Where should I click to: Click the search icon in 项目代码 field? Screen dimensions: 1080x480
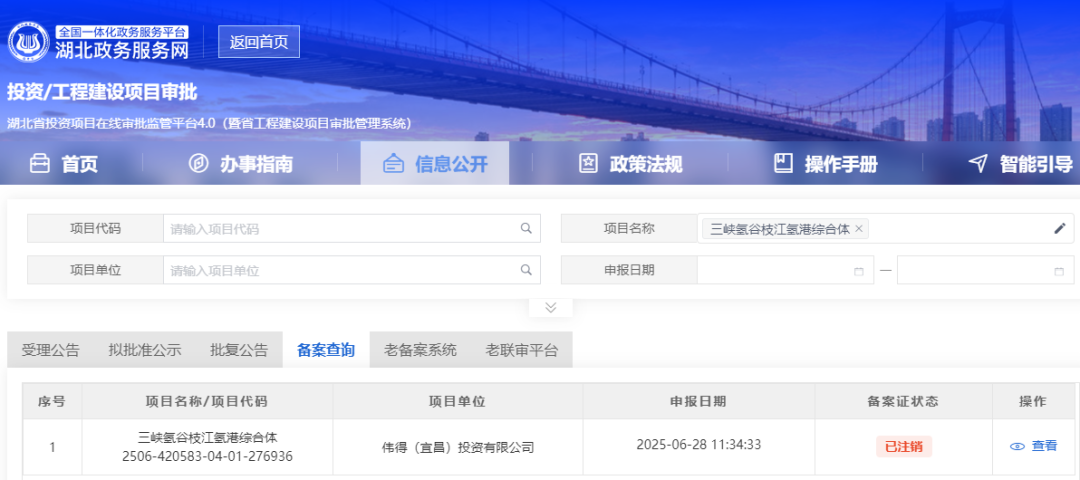pyautogui.click(x=526, y=229)
